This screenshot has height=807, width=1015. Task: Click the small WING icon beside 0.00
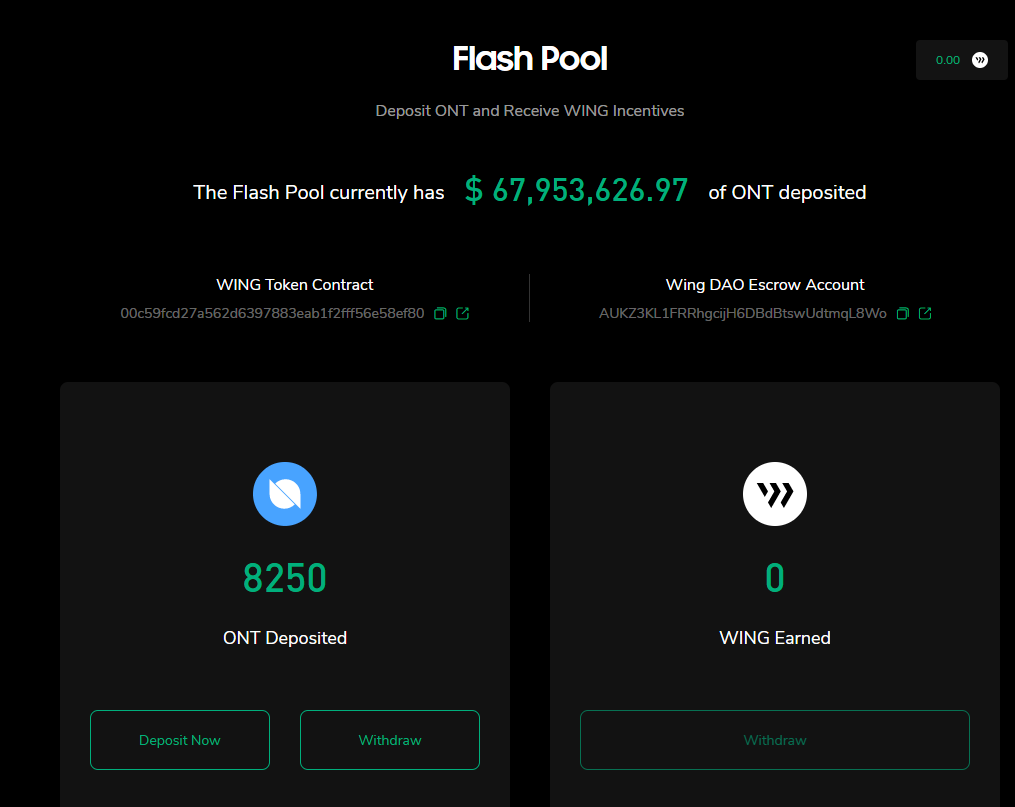pos(980,60)
